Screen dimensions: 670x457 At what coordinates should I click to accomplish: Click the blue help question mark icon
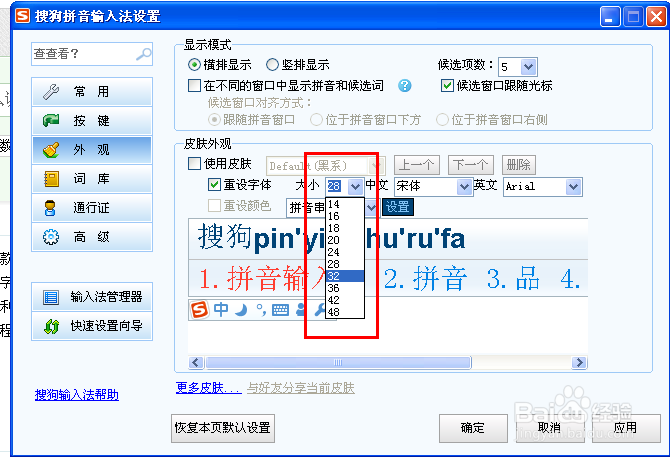tap(405, 86)
